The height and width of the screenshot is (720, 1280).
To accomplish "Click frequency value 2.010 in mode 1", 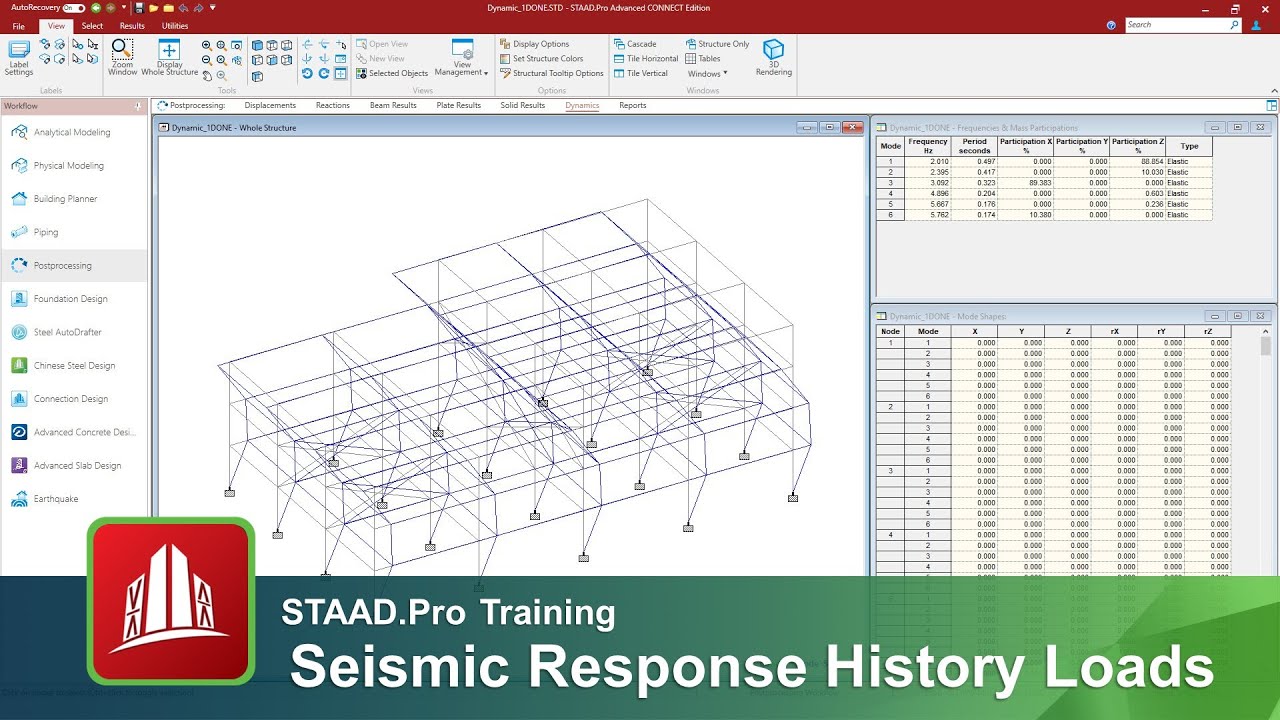I will tap(928, 161).
